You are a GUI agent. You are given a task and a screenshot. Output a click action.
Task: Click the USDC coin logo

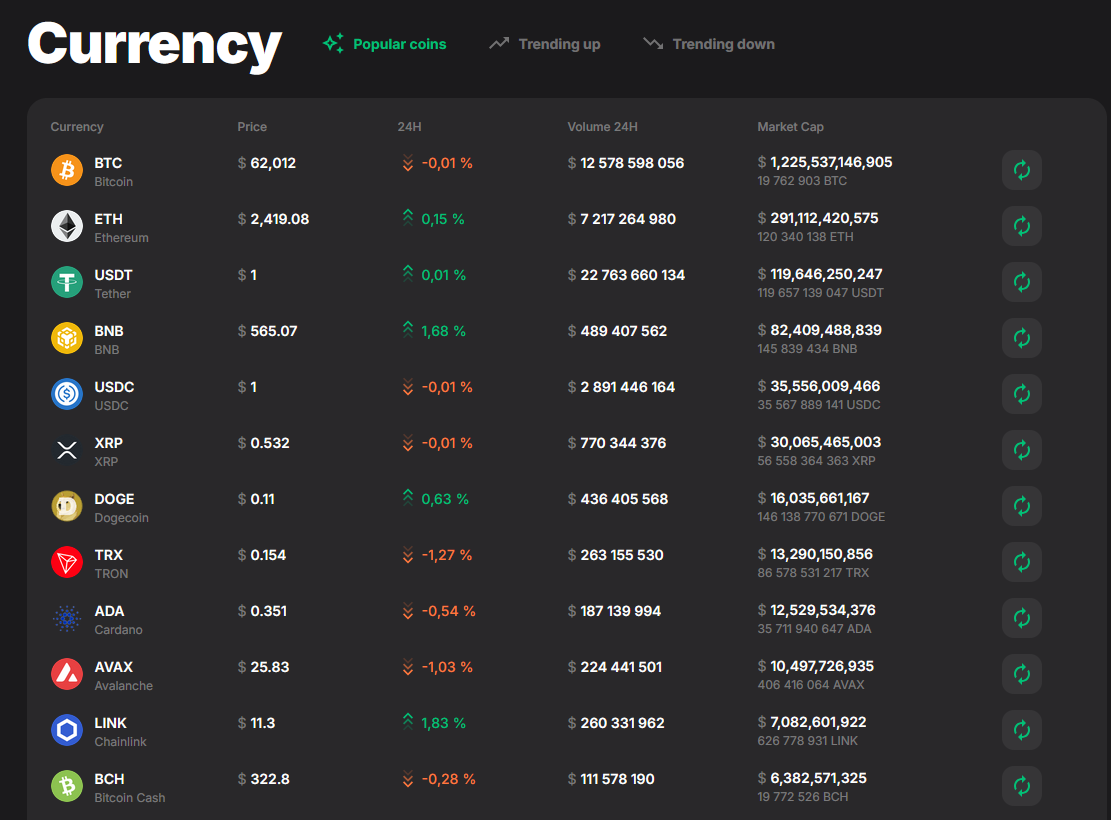(67, 394)
